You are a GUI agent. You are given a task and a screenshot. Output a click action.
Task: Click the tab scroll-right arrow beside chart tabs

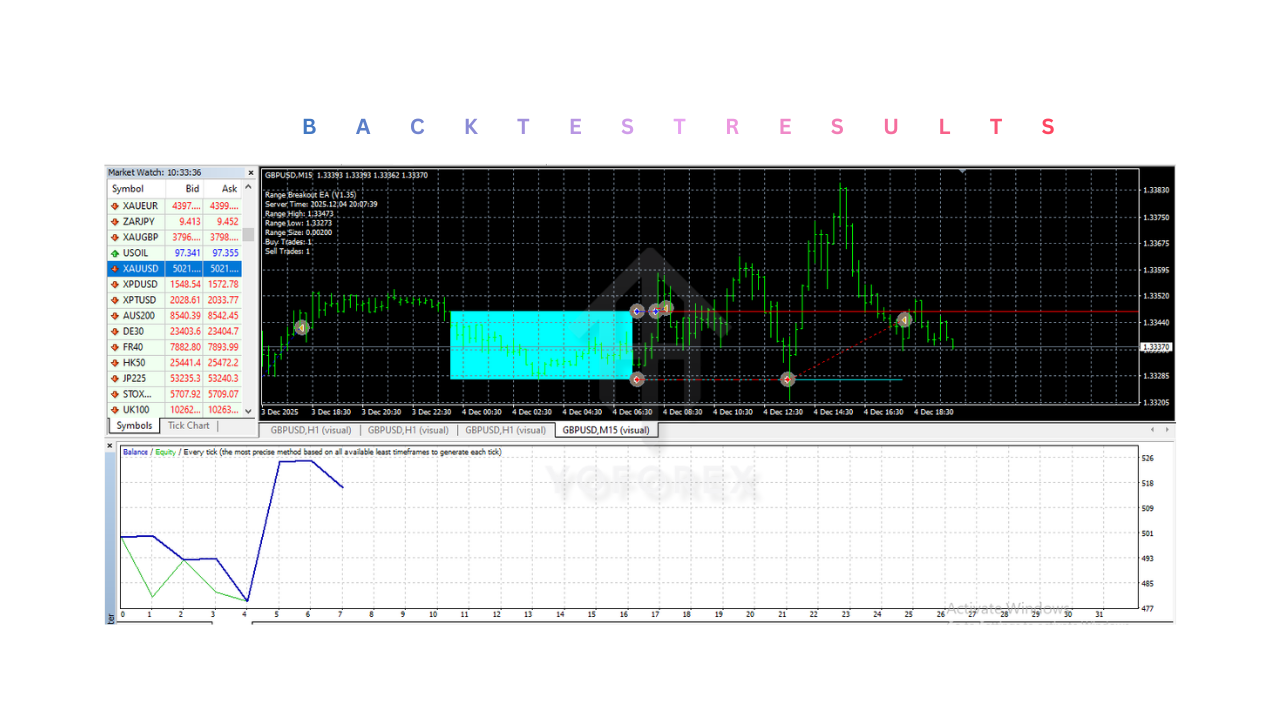click(x=1166, y=429)
